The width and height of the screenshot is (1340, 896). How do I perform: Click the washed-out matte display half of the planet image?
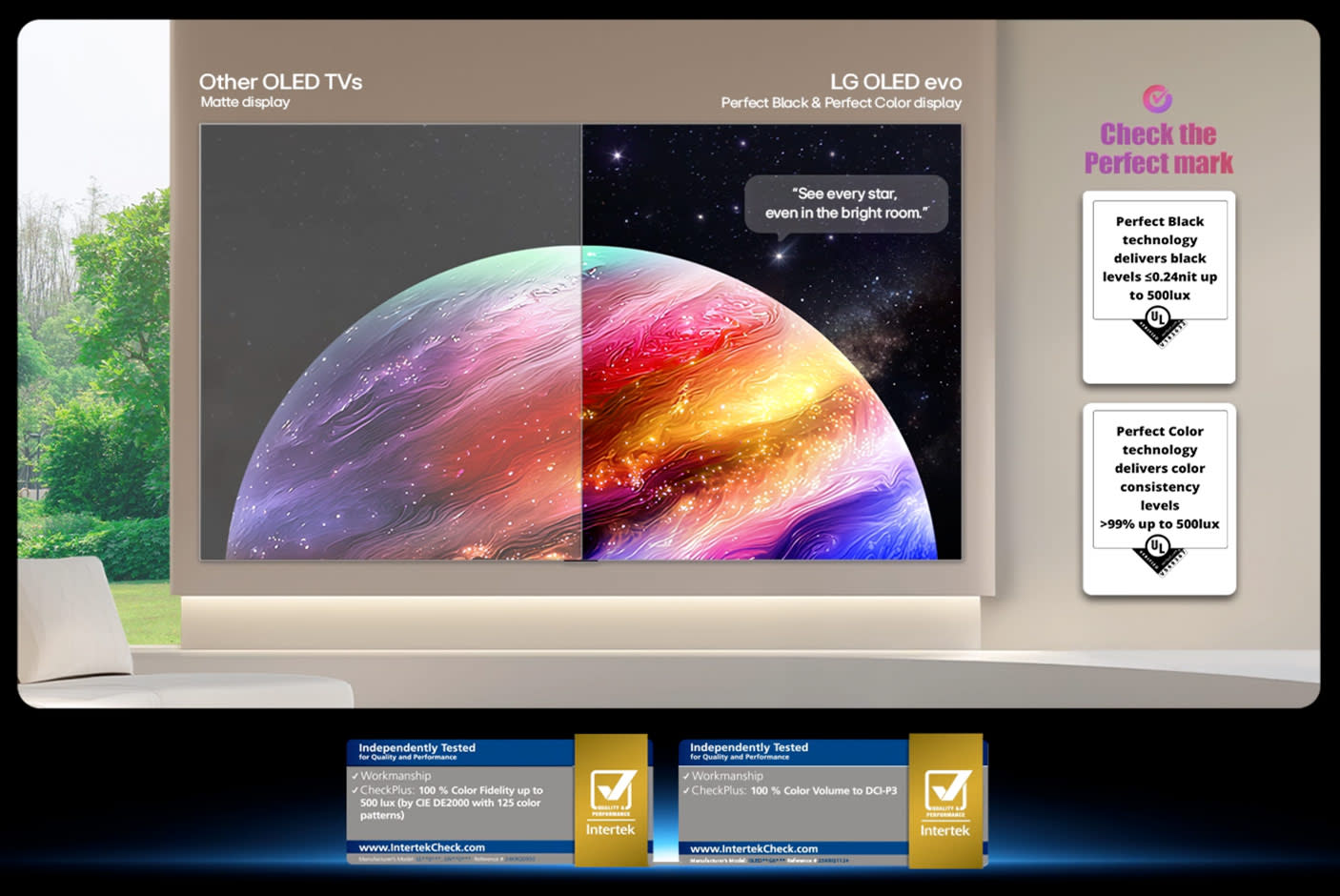click(x=391, y=341)
